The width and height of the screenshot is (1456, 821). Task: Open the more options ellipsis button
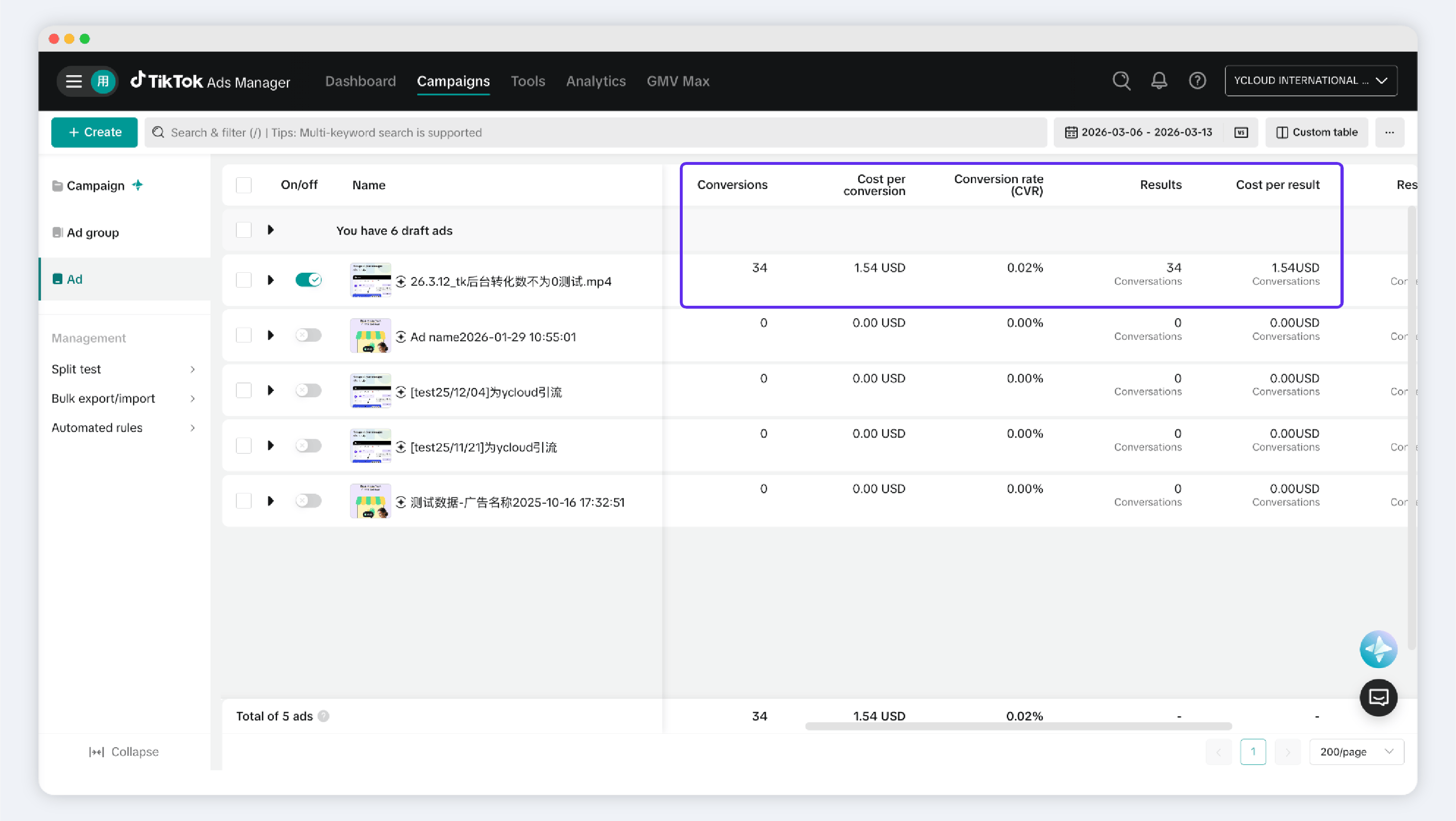1389,132
